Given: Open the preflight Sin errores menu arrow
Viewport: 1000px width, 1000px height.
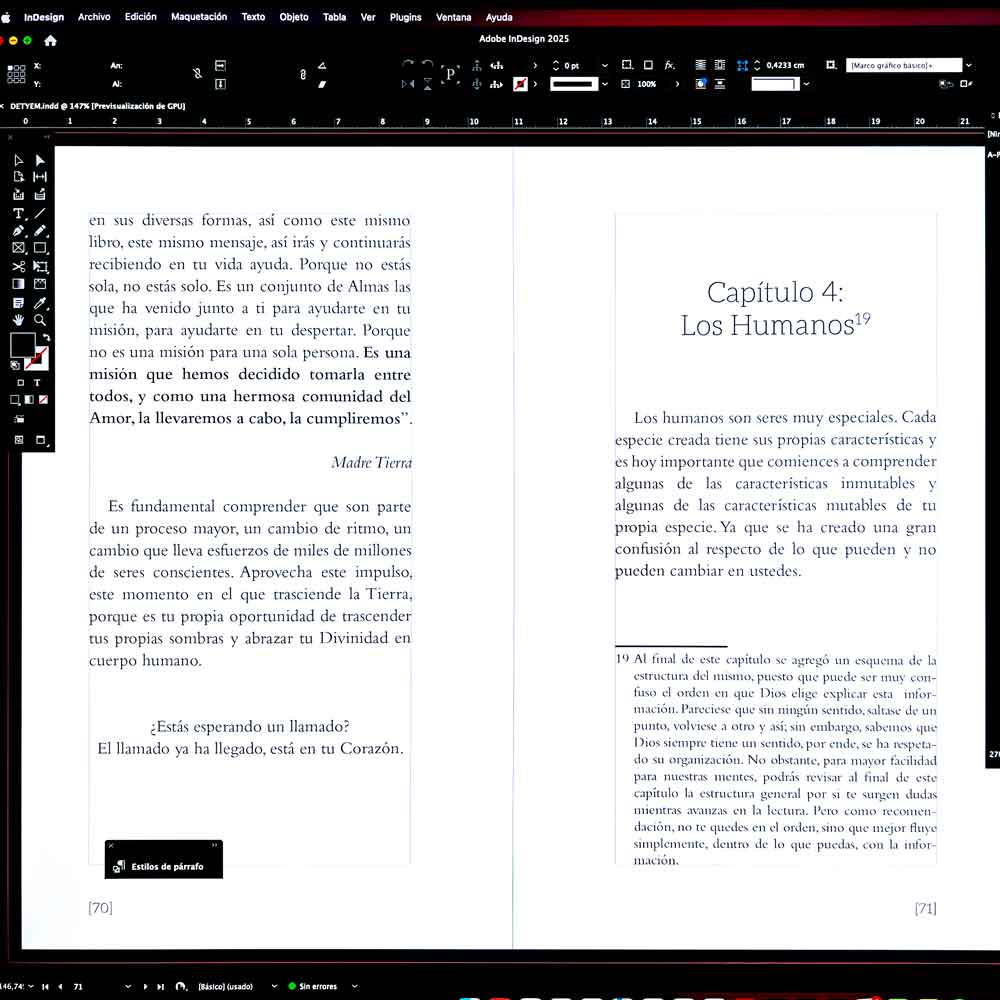Looking at the screenshot, I should (355, 986).
